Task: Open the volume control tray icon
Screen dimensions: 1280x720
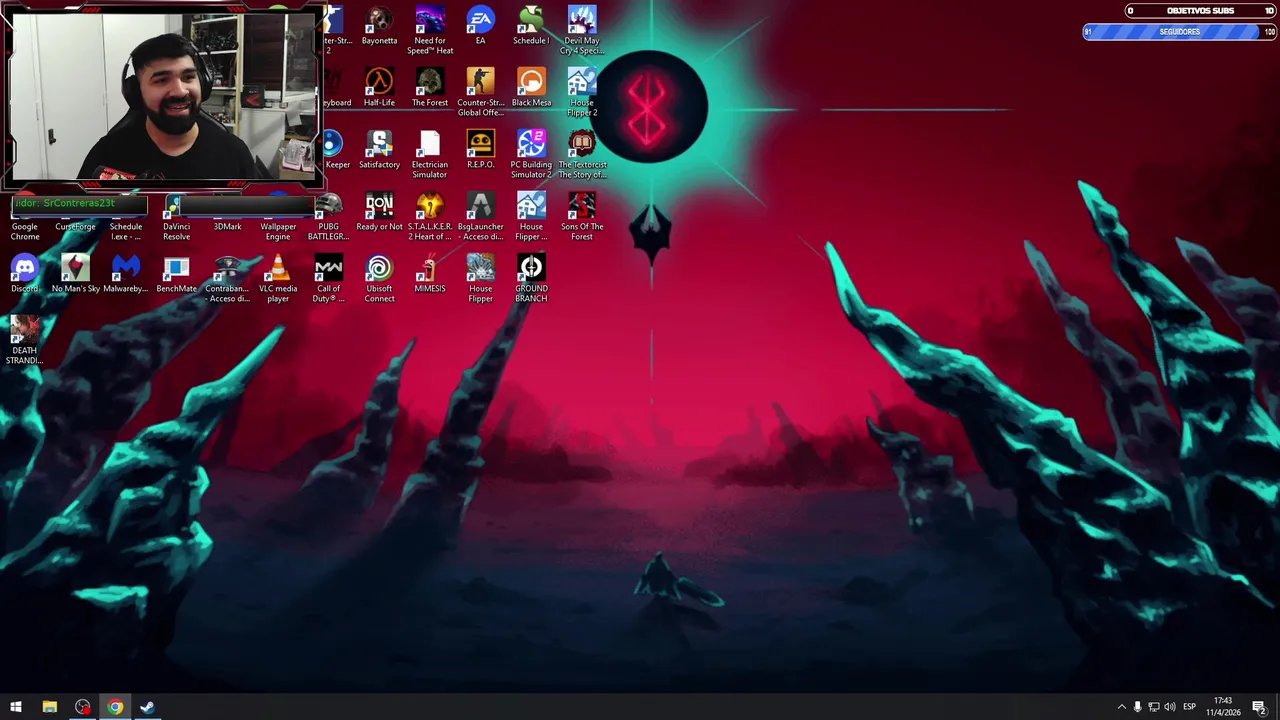Action: tap(1169, 707)
